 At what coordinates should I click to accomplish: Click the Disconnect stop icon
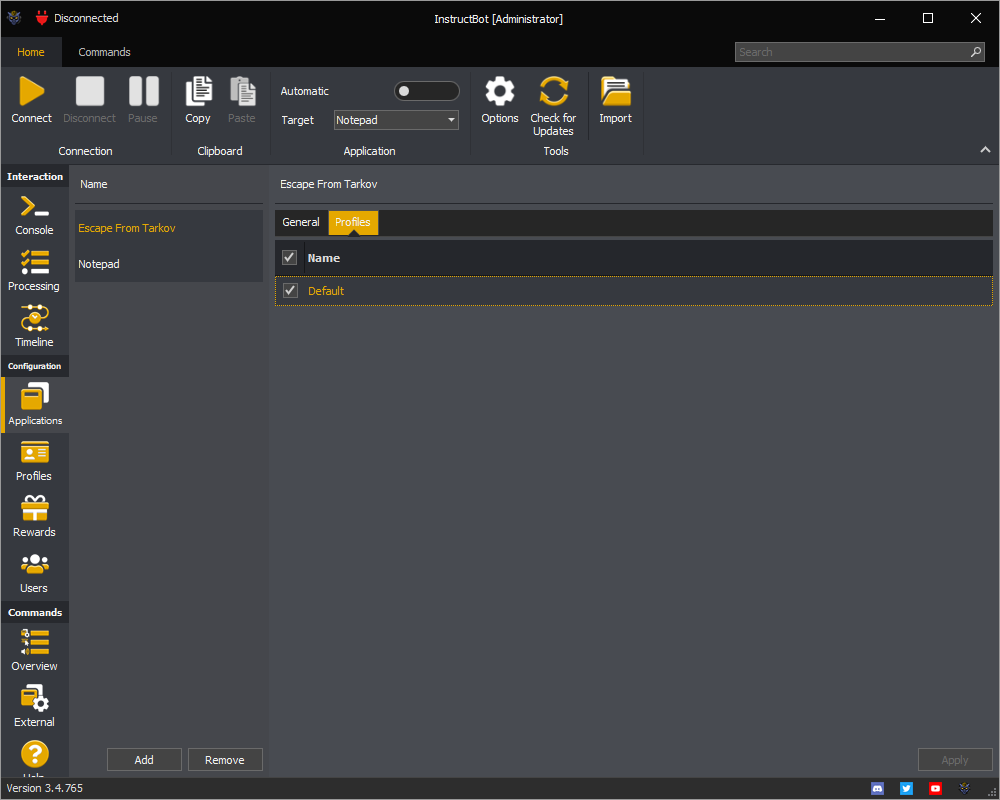(89, 91)
